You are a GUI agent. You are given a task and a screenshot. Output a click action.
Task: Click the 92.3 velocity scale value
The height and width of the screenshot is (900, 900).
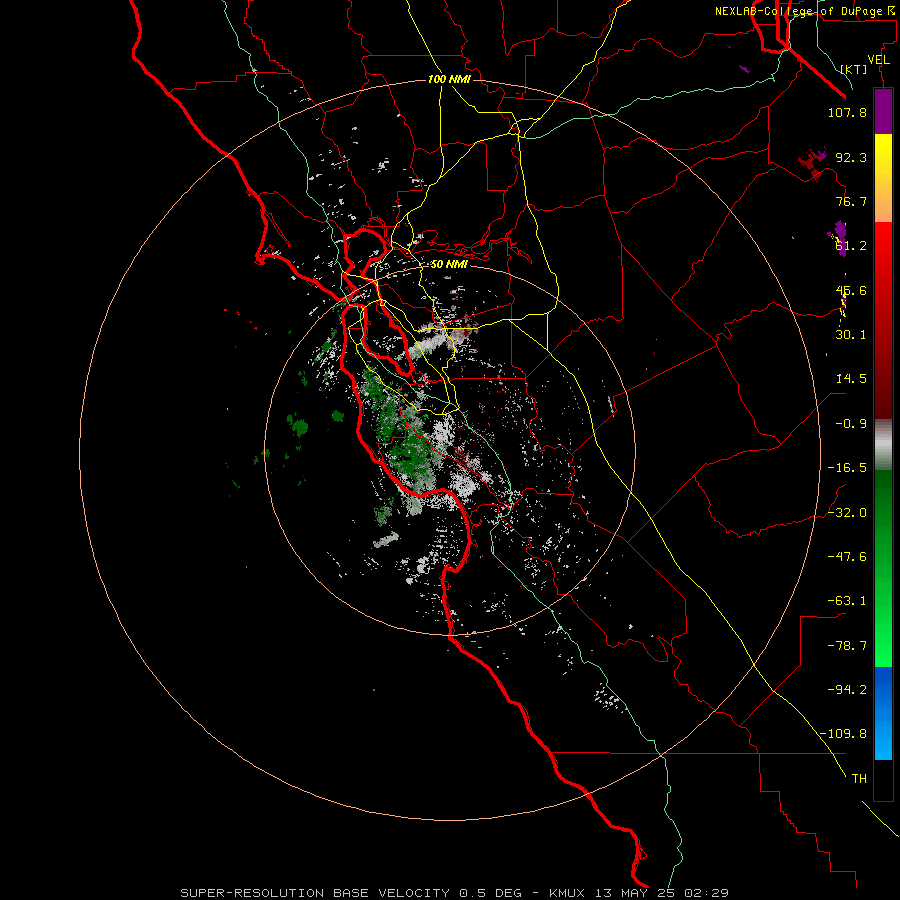pos(851,157)
